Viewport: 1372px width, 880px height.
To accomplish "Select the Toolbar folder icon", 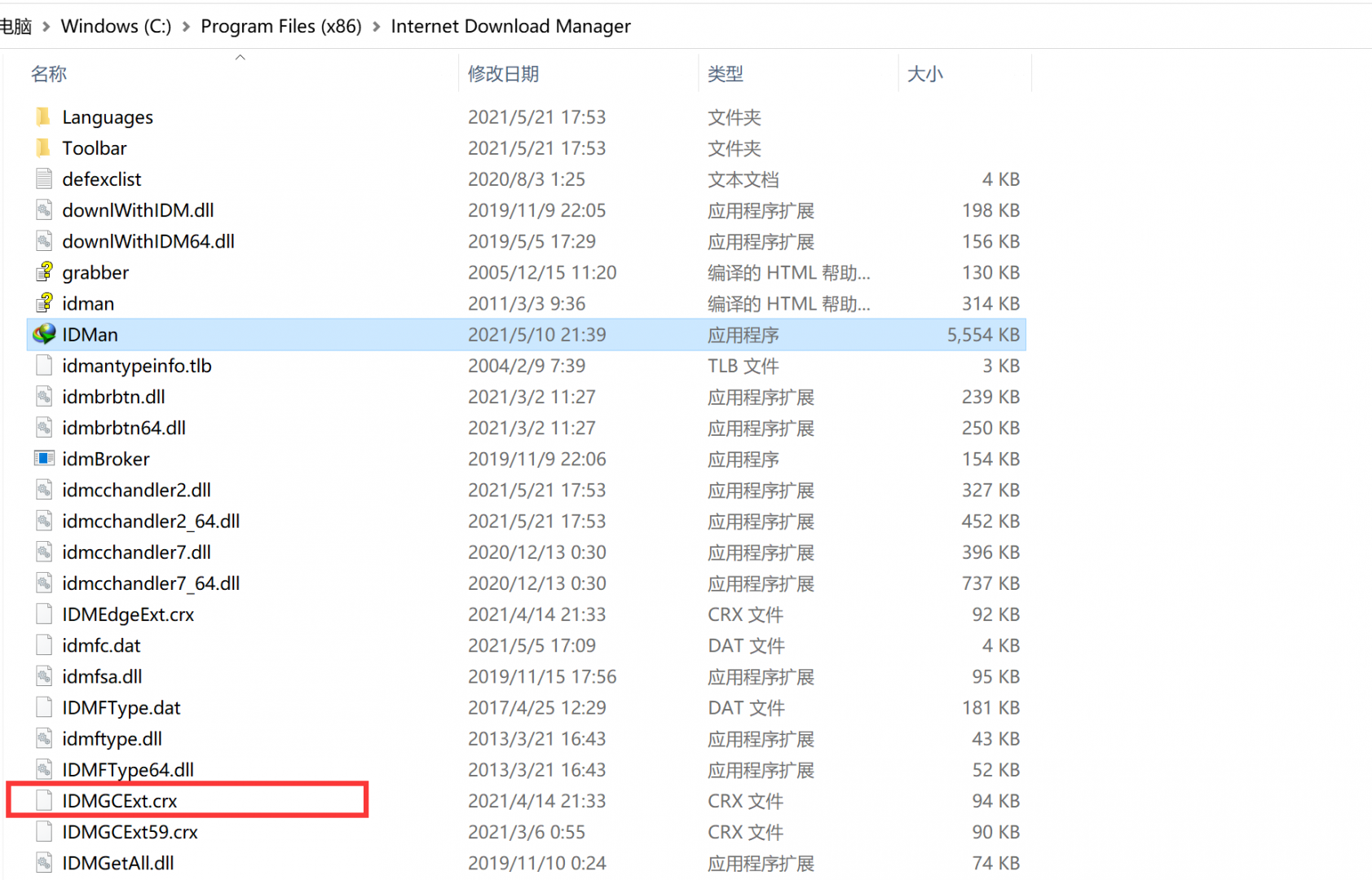I will coord(44,148).
